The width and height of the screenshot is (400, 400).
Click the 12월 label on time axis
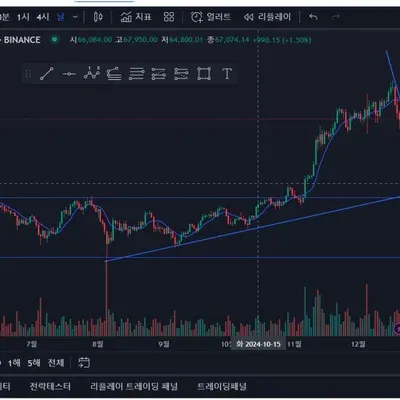(x=358, y=344)
